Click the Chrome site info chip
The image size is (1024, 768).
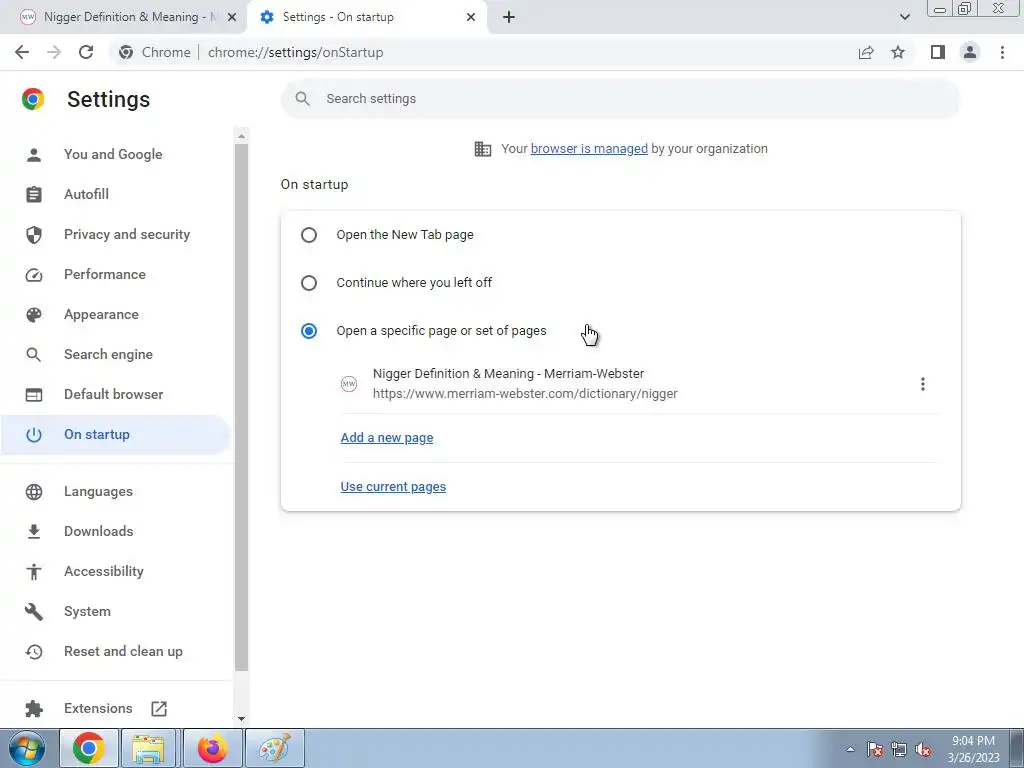click(x=155, y=52)
